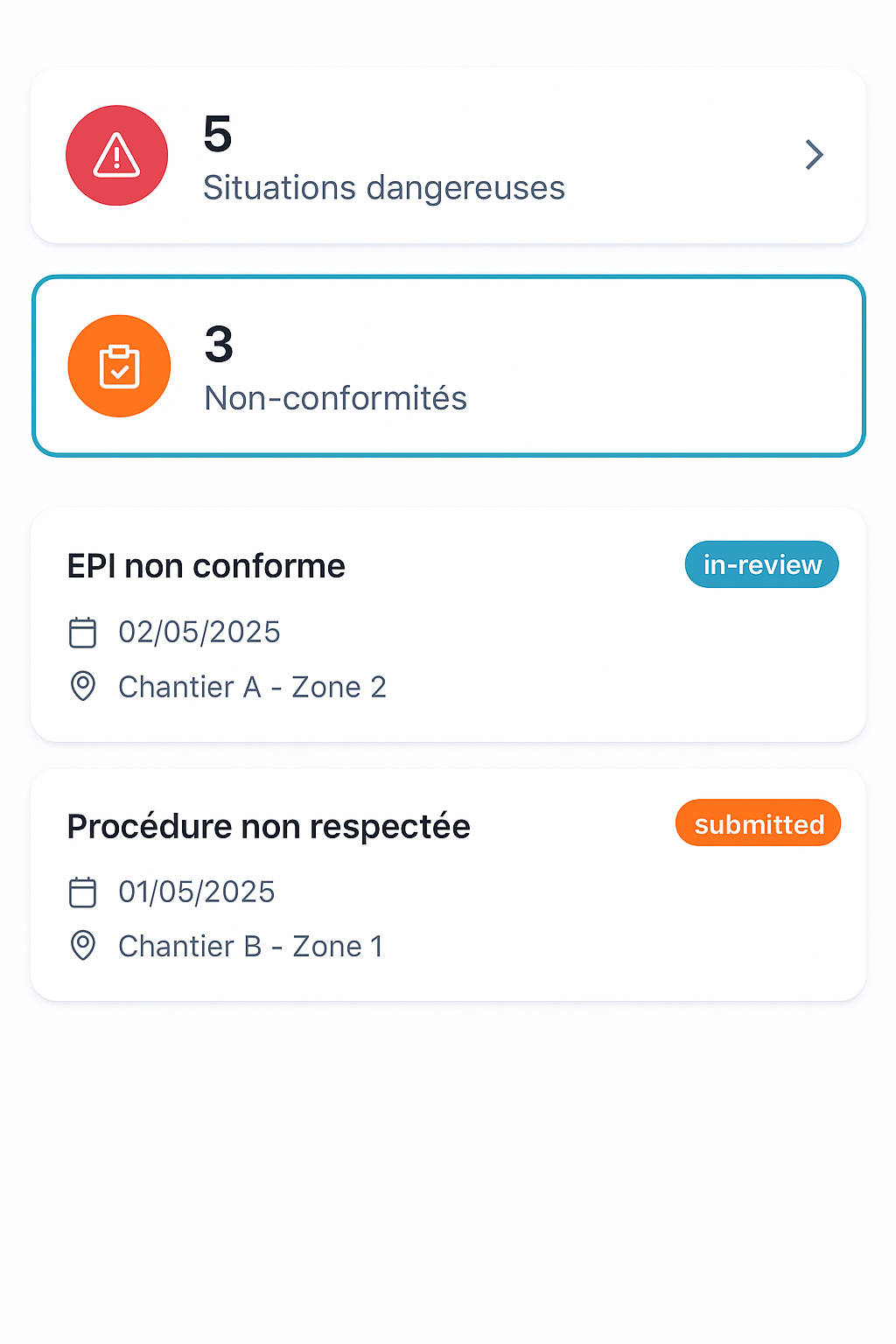Click the in-review status badge
This screenshot has width=896, height=1344.
(760, 564)
